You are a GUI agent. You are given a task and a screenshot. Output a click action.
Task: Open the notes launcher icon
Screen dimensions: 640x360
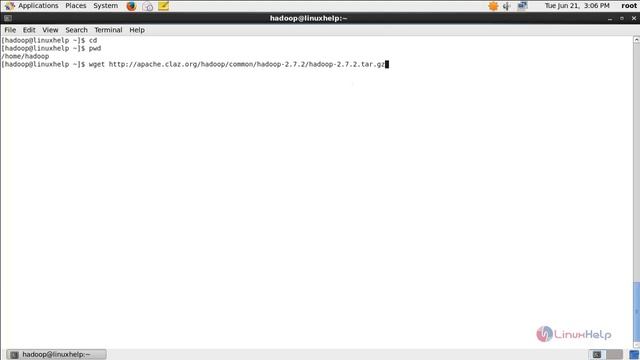pyautogui.click(x=163, y=6)
